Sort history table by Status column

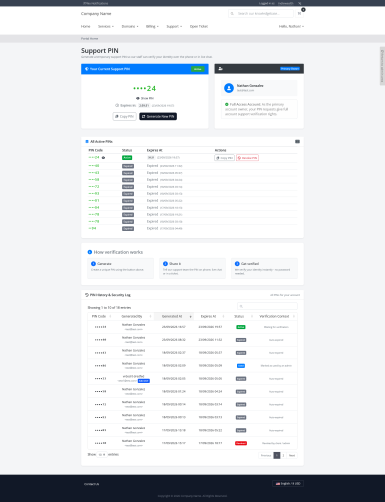tap(241, 316)
